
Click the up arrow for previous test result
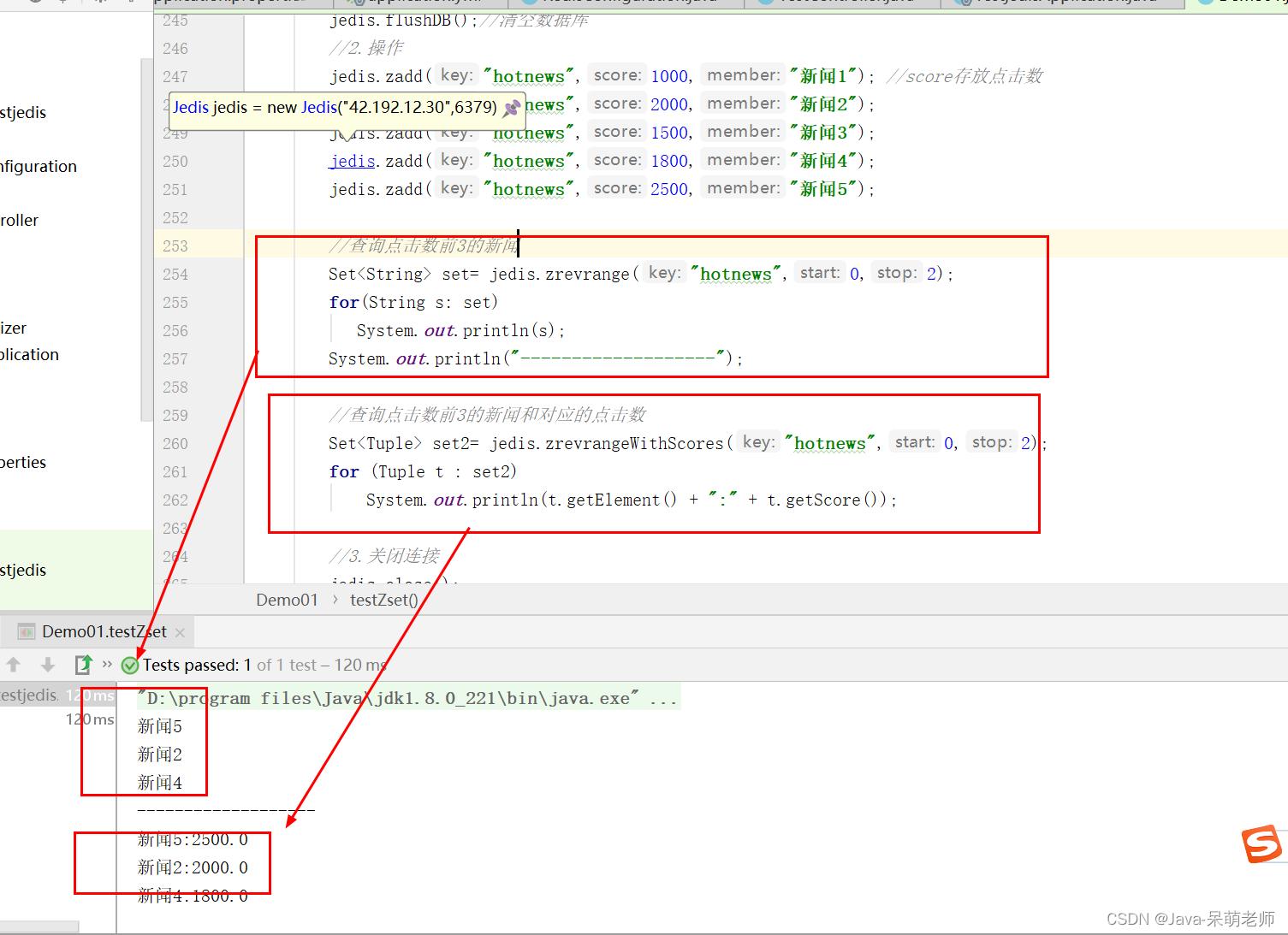point(14,665)
